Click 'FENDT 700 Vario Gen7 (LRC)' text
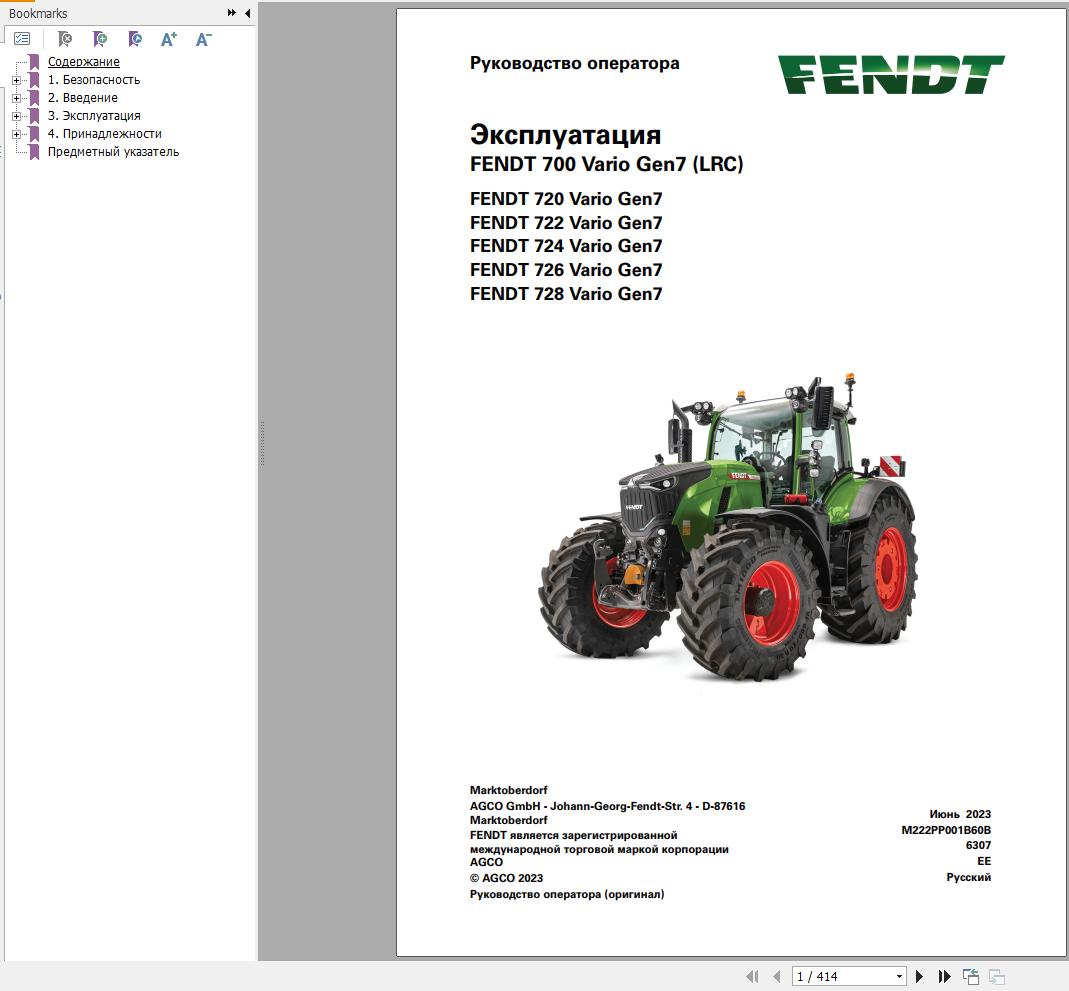Image resolution: width=1069 pixels, height=991 pixels. pyautogui.click(x=607, y=164)
